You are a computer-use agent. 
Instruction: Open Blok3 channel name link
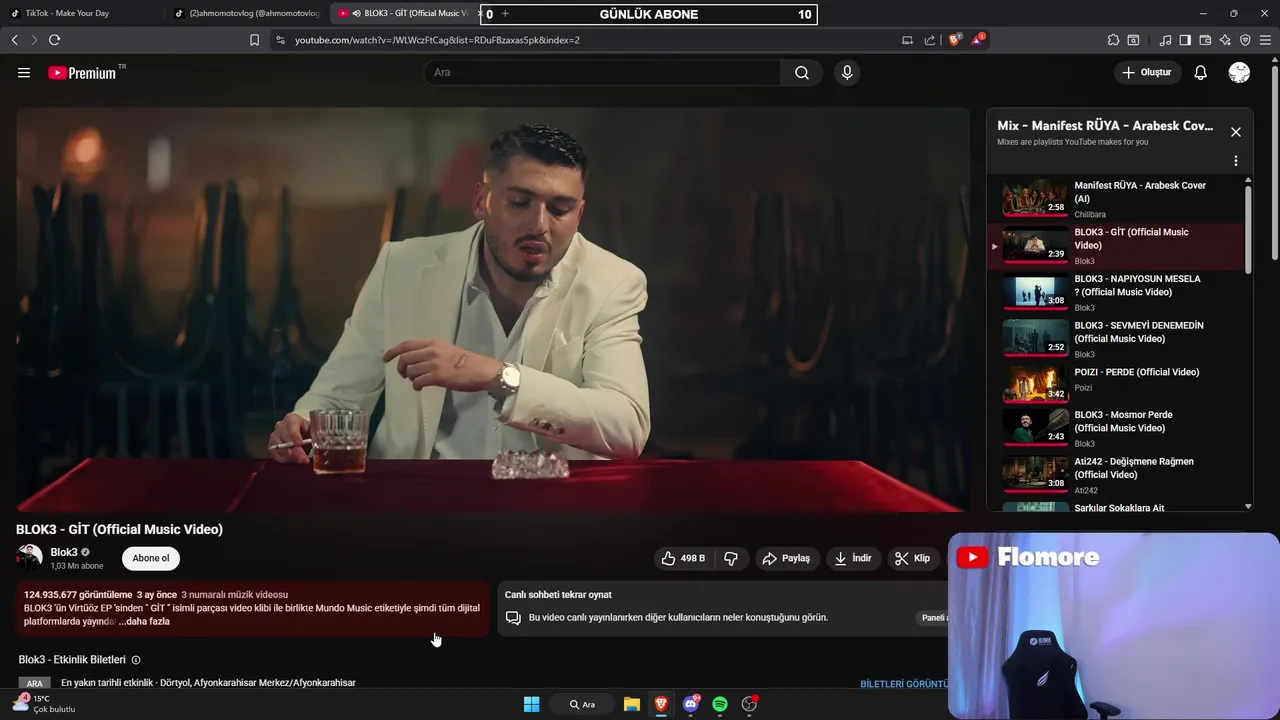coord(64,552)
